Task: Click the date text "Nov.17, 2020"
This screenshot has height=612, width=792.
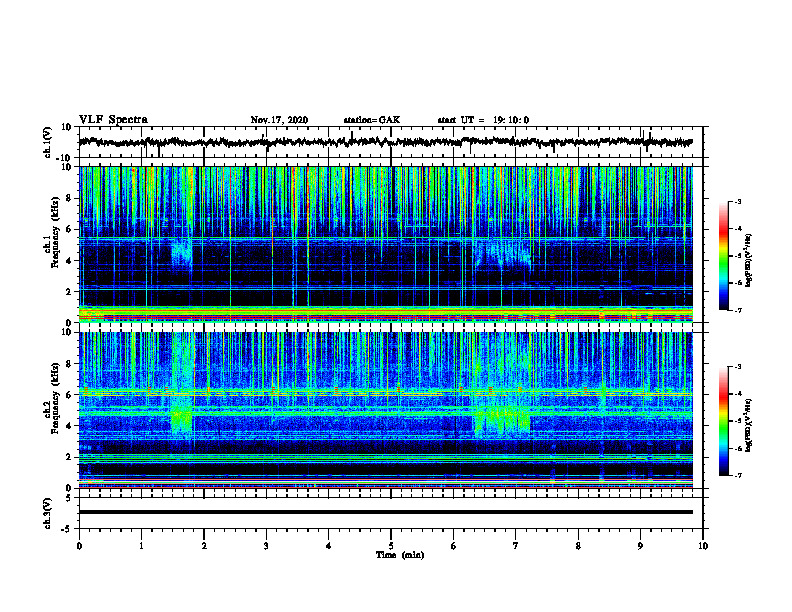Action: 279,120
